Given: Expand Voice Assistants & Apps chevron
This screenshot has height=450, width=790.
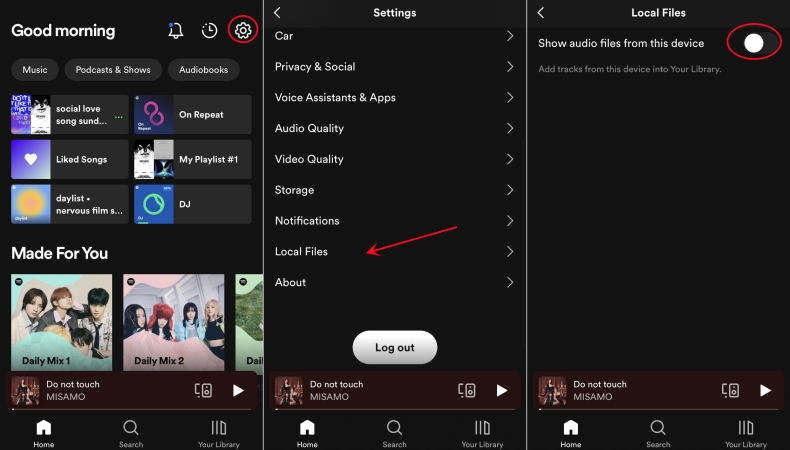Looking at the screenshot, I should click(510, 97).
